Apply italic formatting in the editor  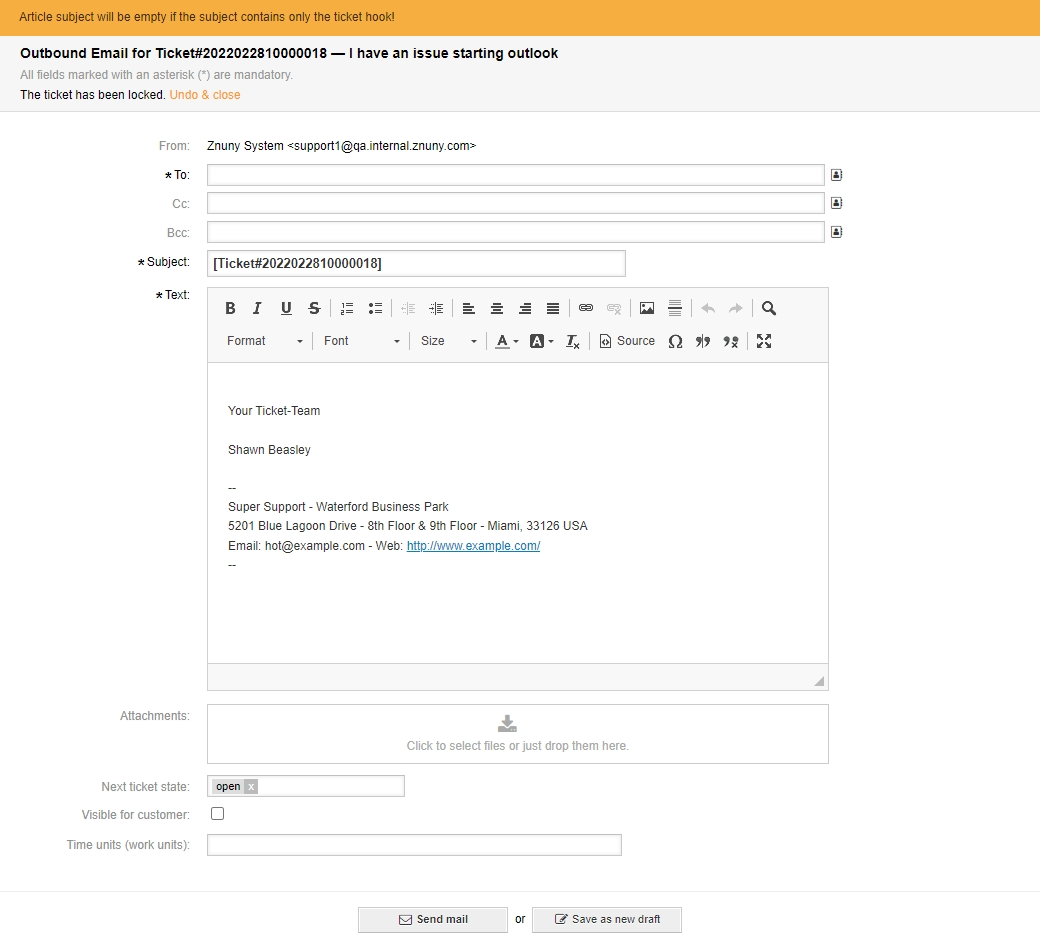click(257, 308)
